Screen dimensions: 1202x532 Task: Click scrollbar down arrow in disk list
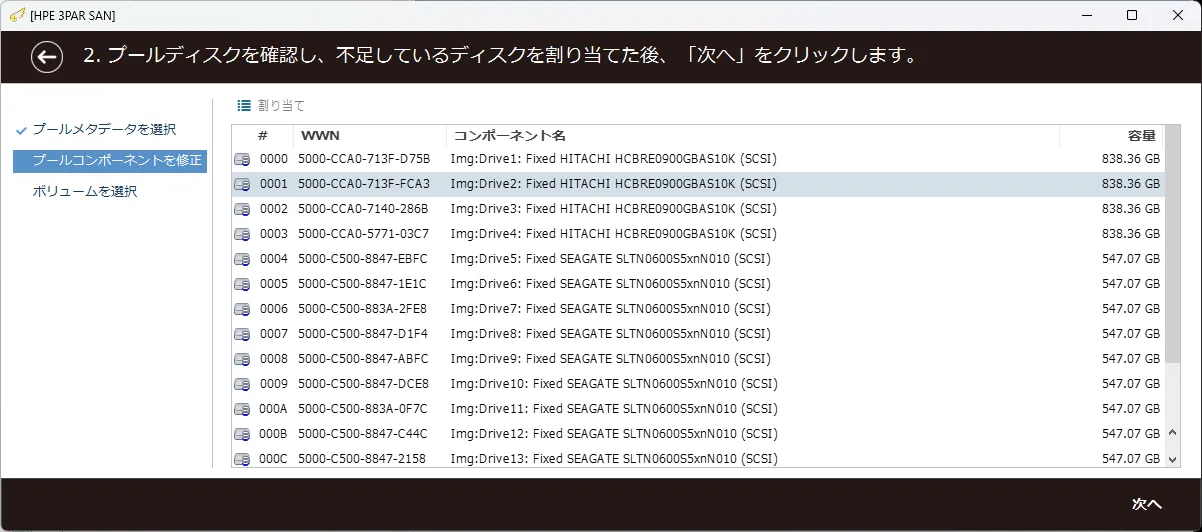click(x=1174, y=459)
